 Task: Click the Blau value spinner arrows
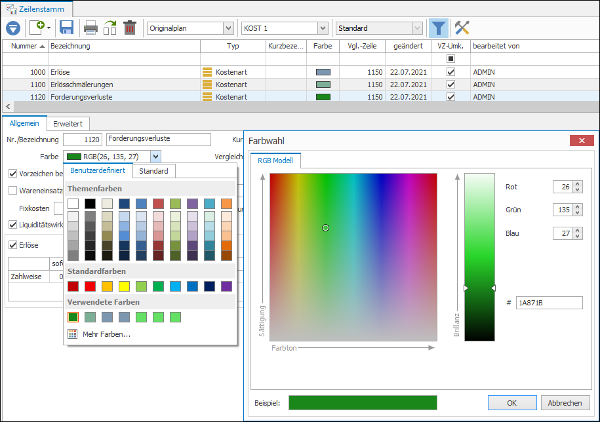[x=577, y=233]
